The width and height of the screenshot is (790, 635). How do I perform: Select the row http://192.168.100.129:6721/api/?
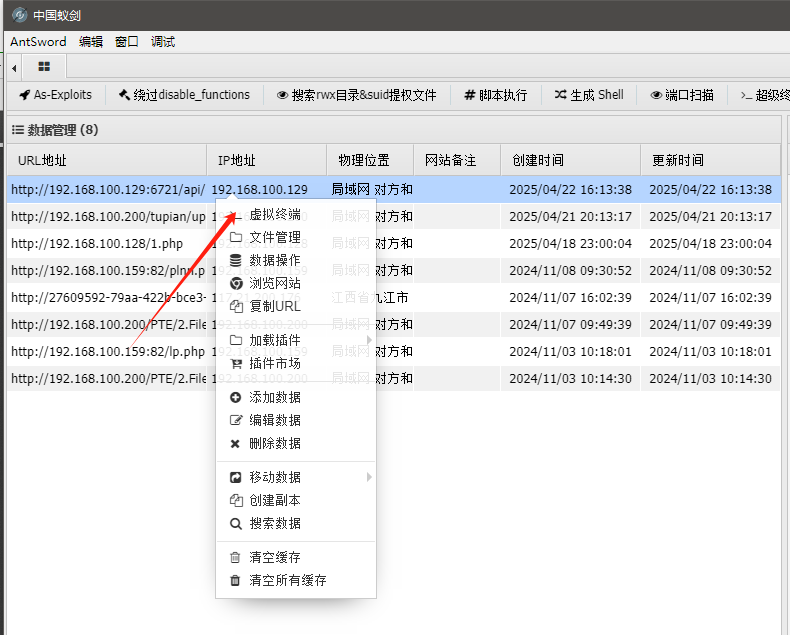(x=393, y=189)
